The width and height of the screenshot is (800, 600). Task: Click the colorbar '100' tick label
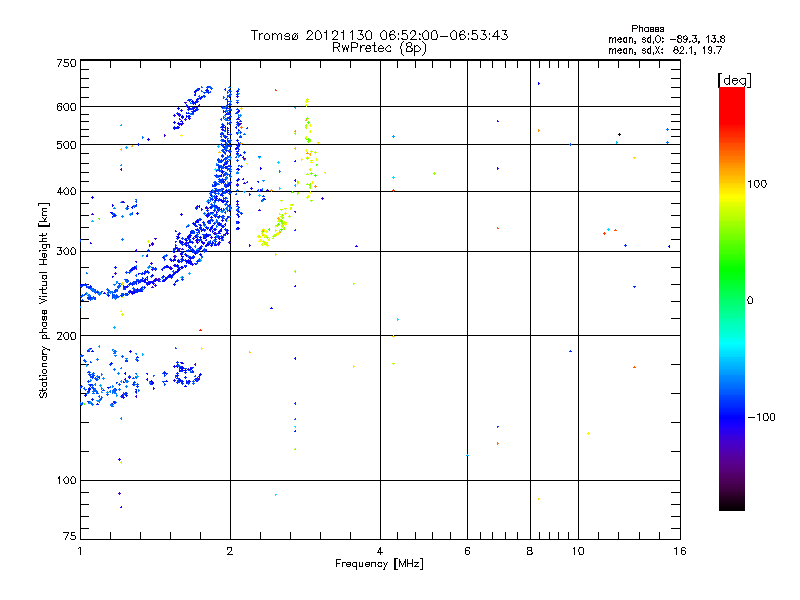click(x=757, y=184)
